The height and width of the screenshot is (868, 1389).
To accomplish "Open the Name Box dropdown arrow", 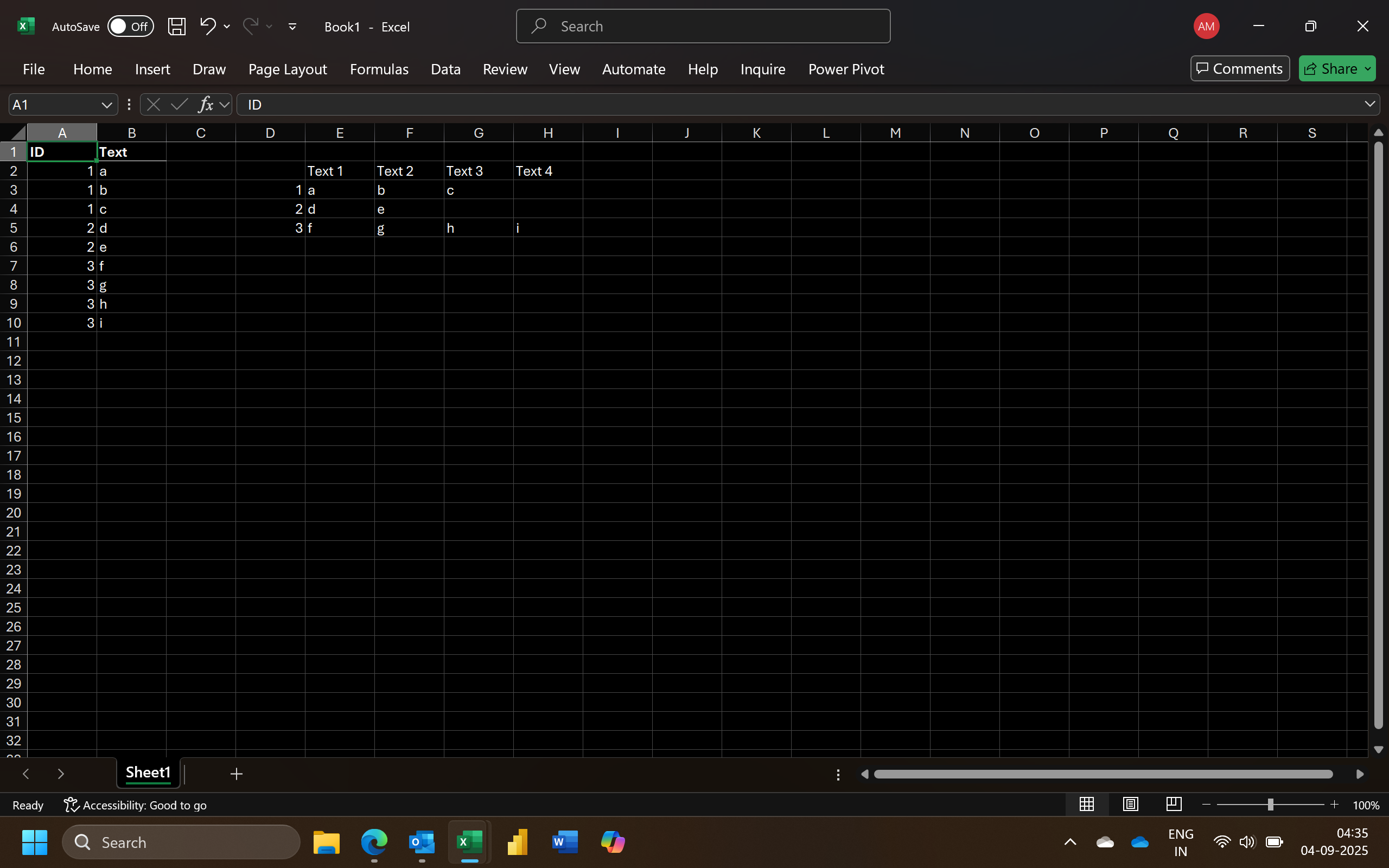I will coord(106,105).
